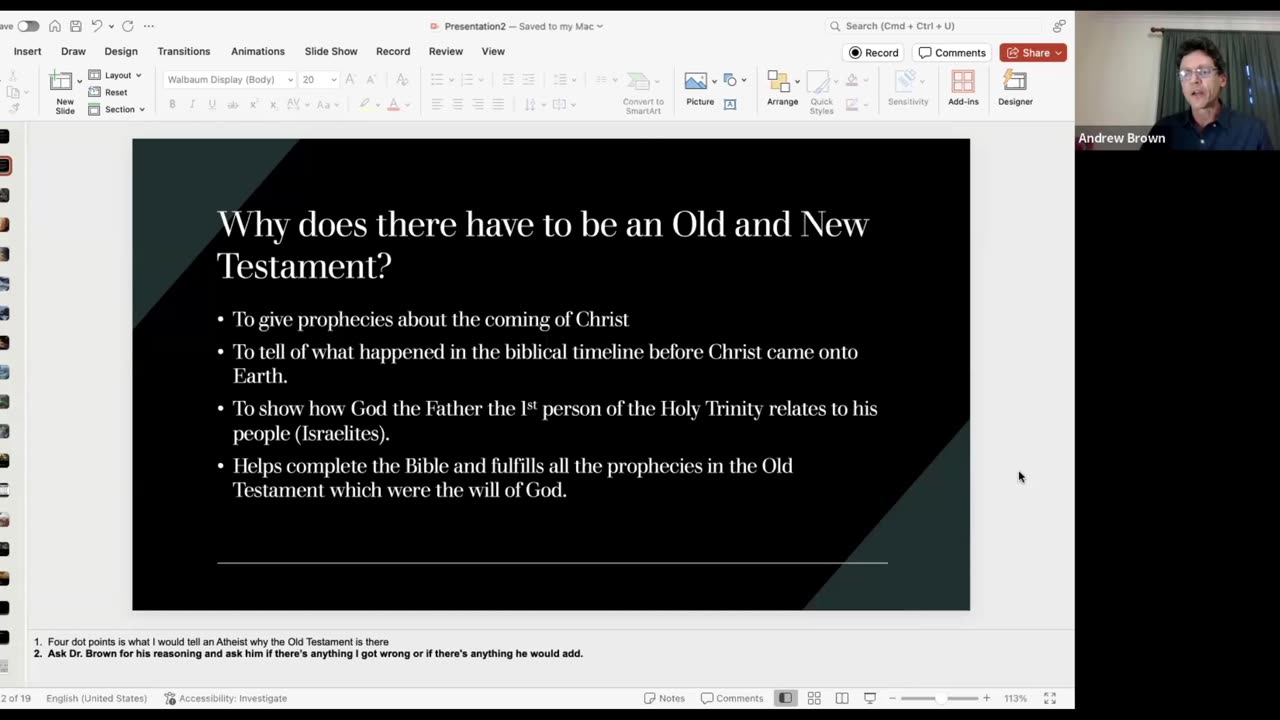Open the Insert tab

[27, 51]
